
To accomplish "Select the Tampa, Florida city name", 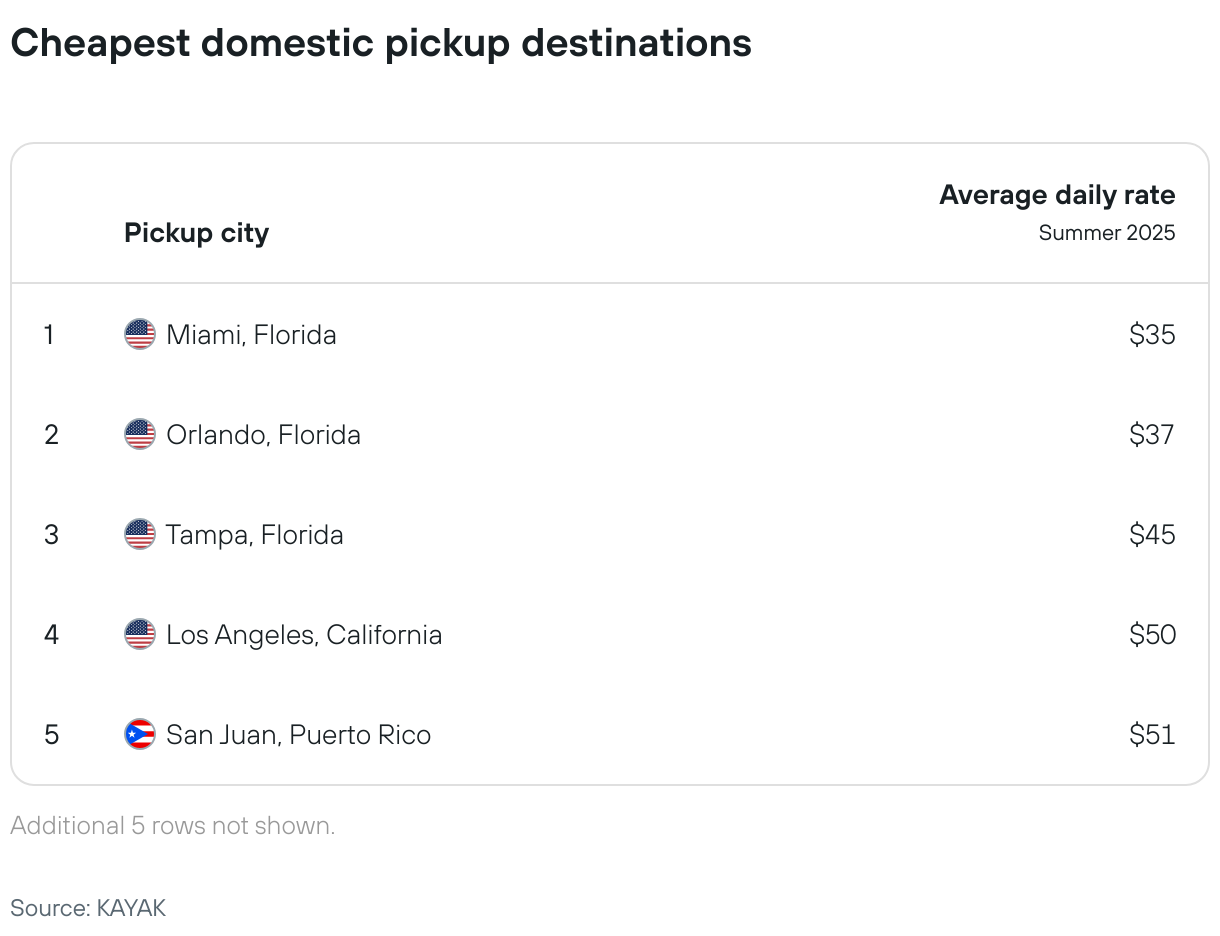I will coord(255,535).
